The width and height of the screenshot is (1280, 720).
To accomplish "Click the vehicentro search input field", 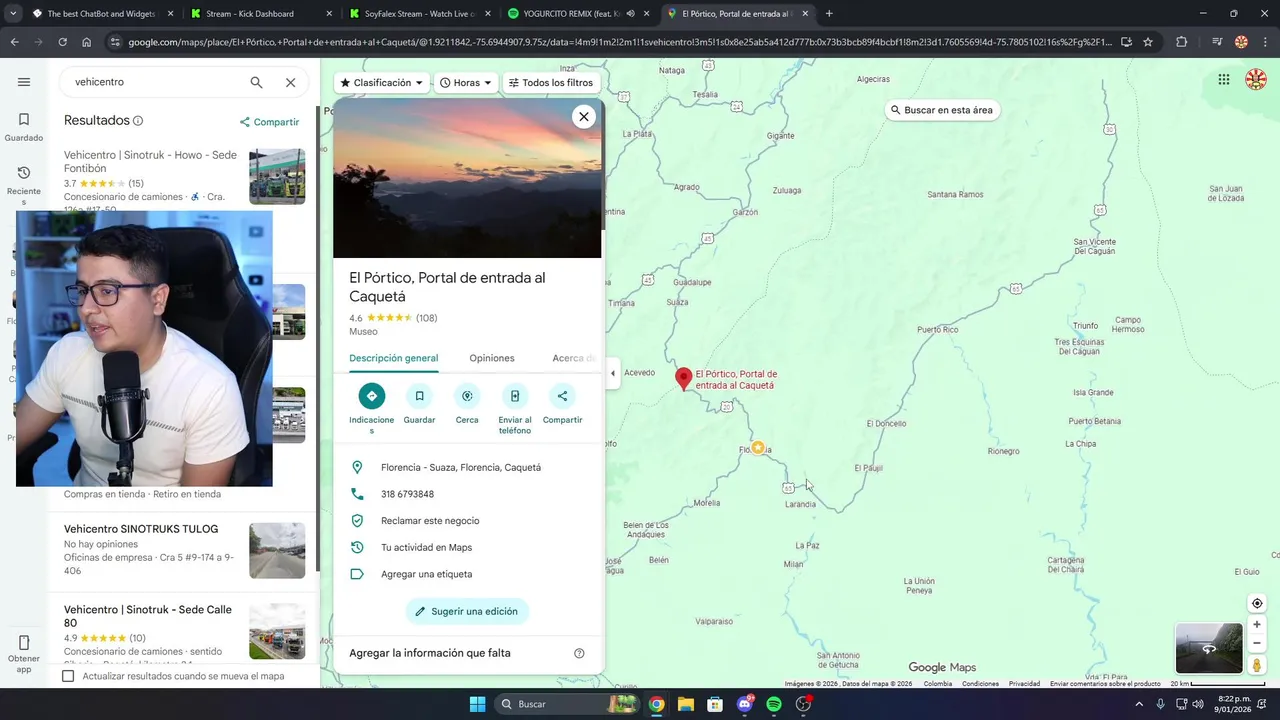I will 155,82.
